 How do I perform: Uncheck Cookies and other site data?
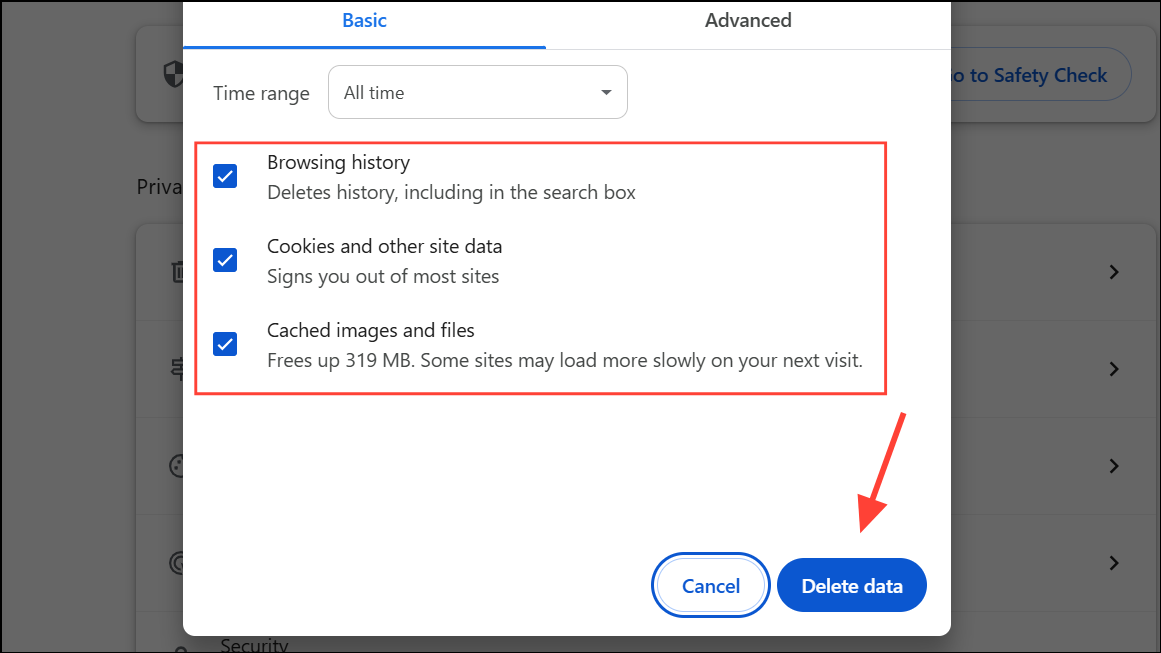click(224, 260)
